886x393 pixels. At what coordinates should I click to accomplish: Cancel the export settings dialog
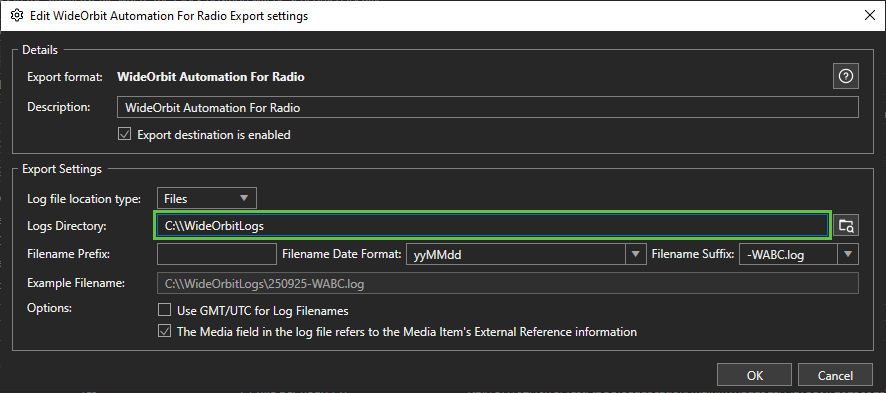[x=835, y=375]
